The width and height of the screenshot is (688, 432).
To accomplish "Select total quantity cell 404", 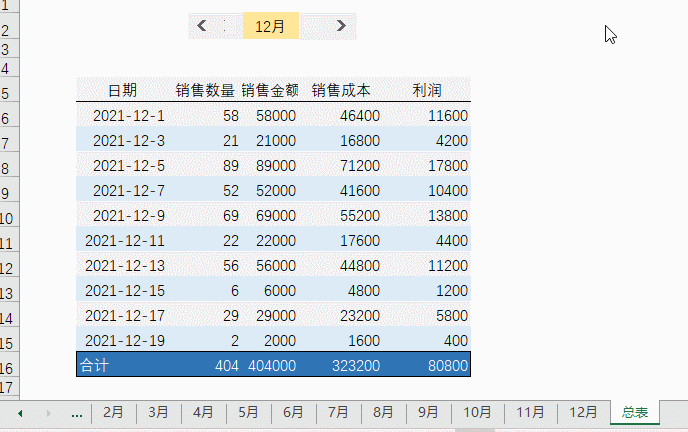I will [x=226, y=366].
